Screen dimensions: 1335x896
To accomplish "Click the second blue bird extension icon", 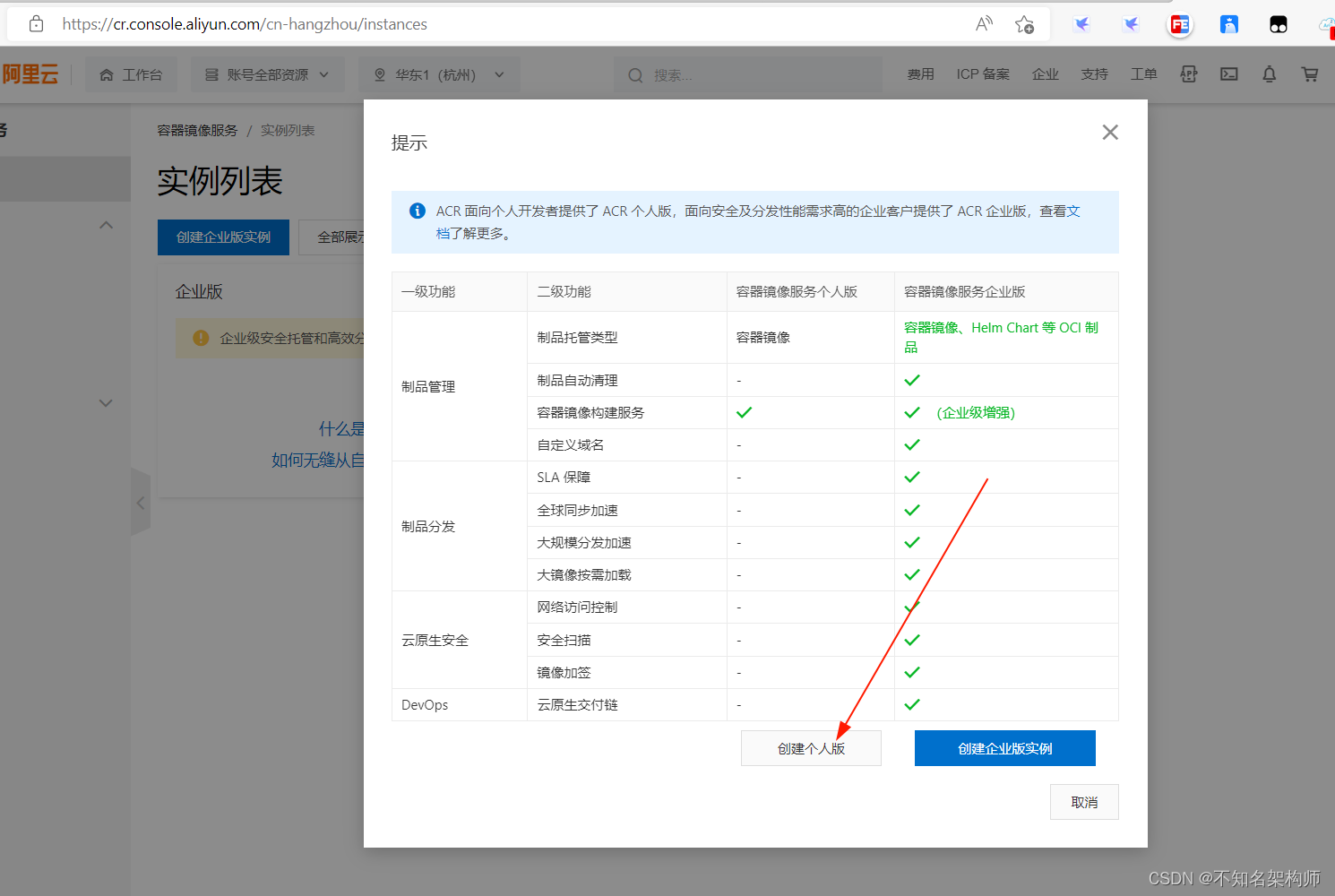I will (1131, 24).
